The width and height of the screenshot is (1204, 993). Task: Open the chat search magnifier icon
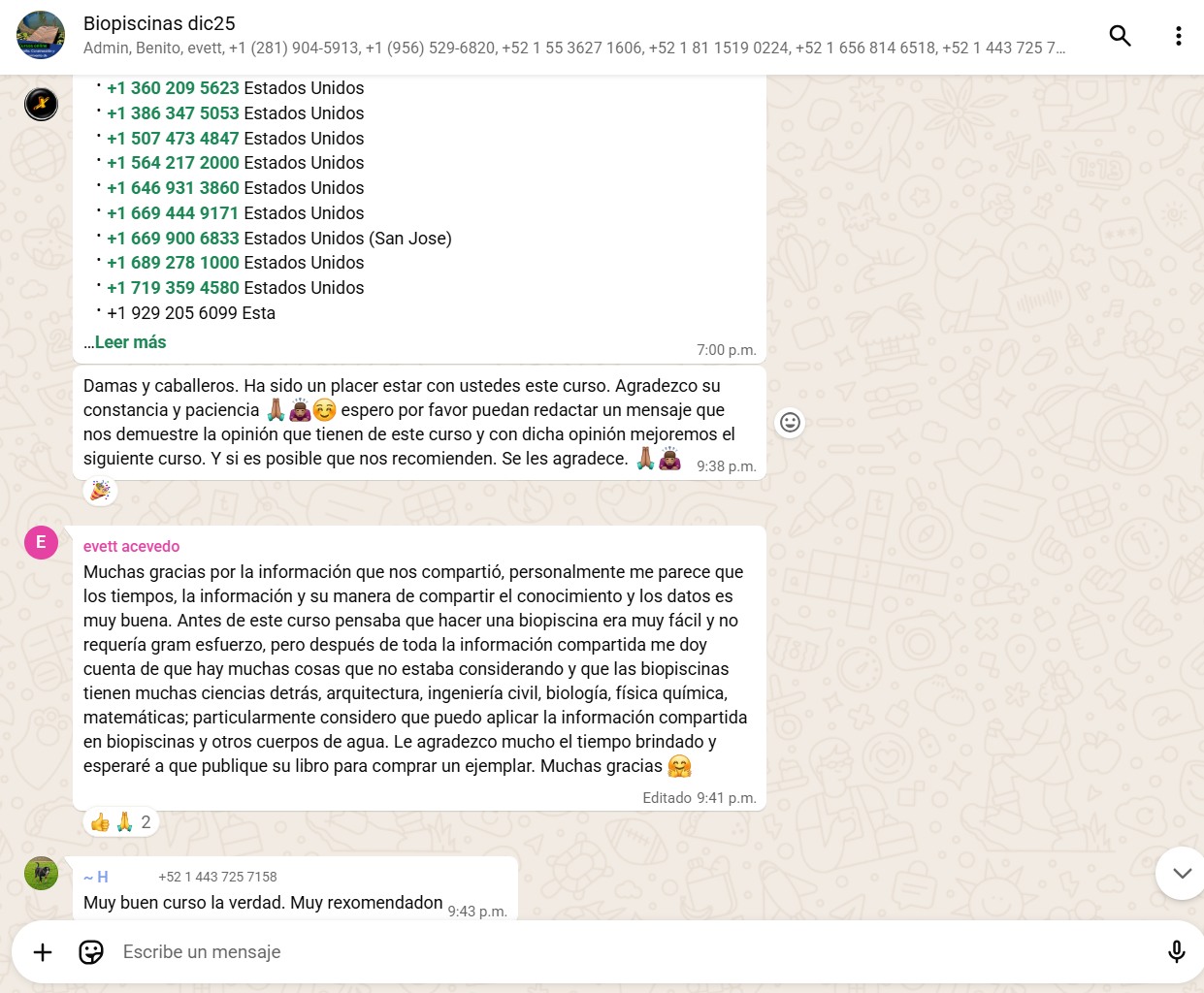tap(1120, 36)
